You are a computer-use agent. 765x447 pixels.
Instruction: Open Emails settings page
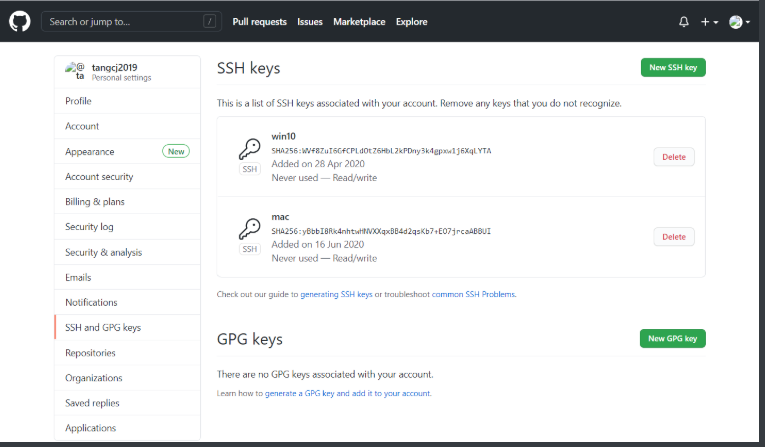point(127,277)
